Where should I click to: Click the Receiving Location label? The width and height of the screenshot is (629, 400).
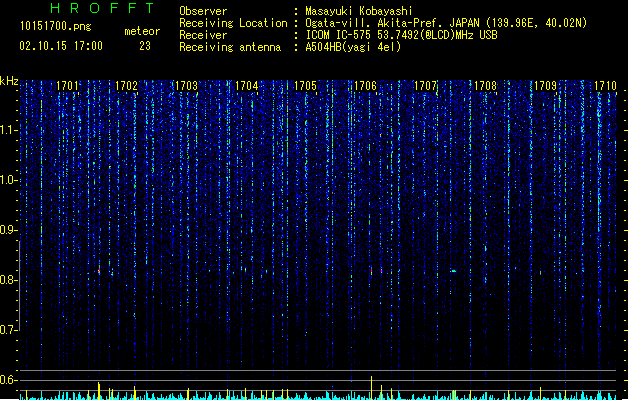pos(233,23)
